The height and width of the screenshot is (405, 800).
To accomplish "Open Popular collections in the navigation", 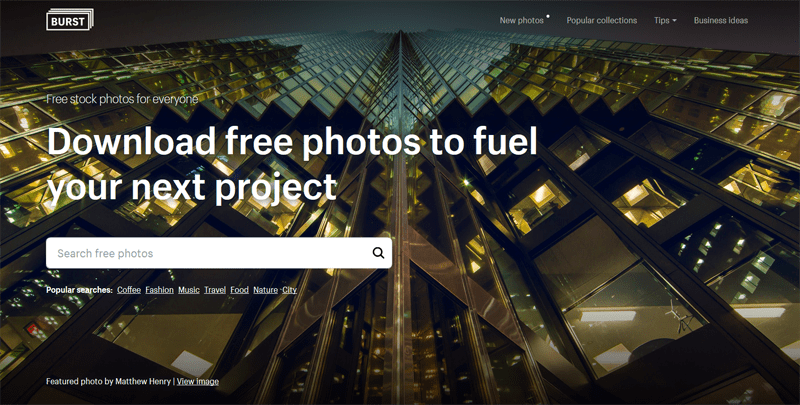I will pos(602,20).
